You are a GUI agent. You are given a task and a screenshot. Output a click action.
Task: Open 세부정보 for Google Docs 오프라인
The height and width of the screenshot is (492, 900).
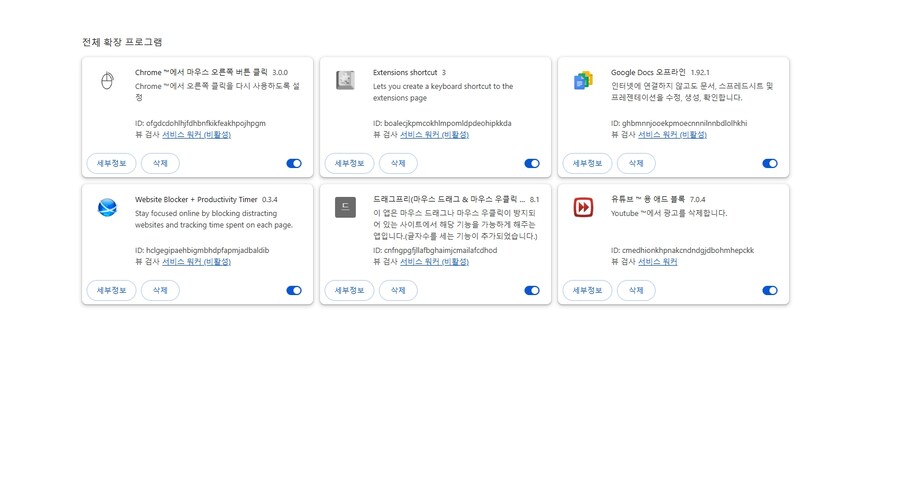click(587, 164)
